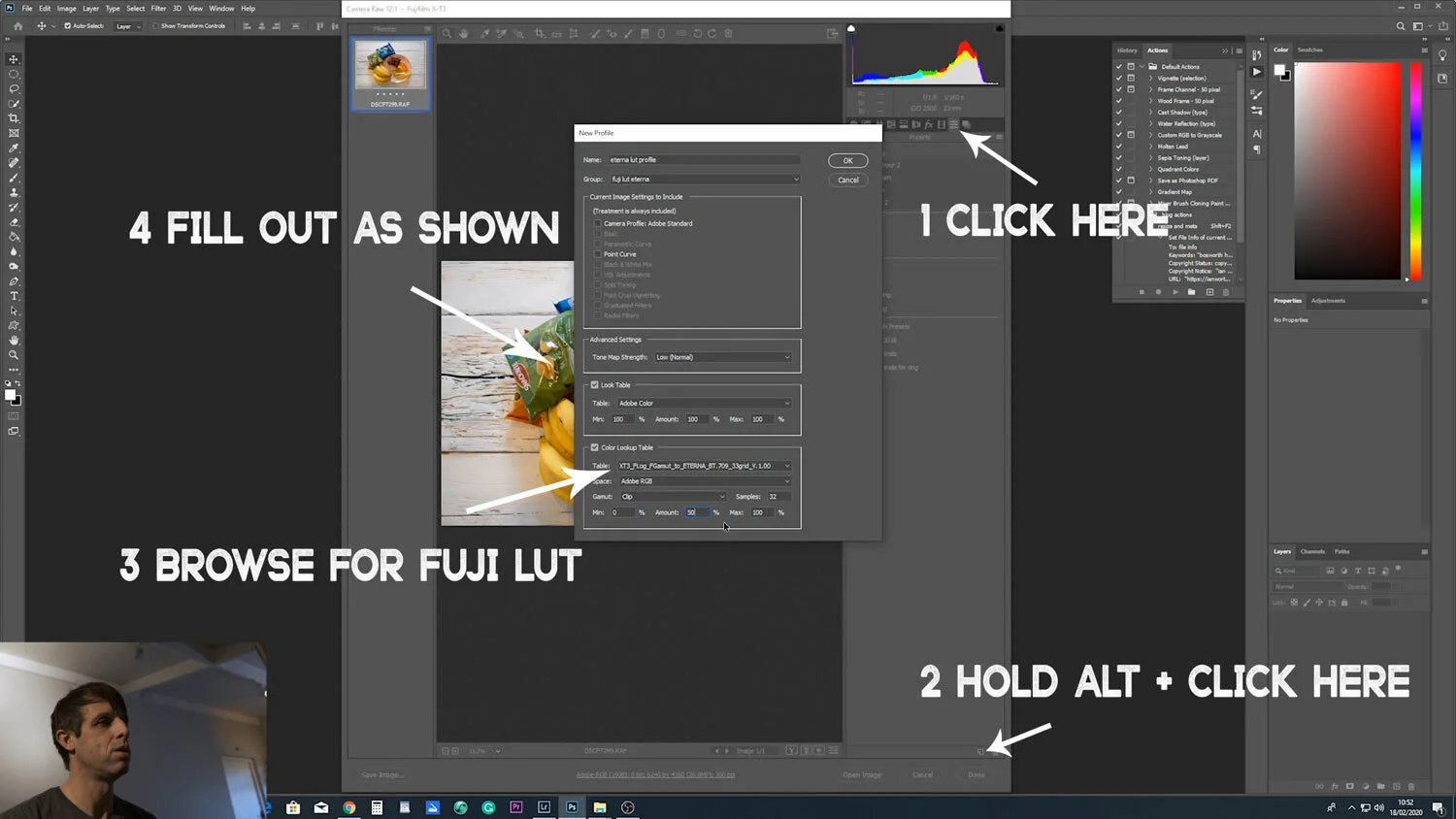This screenshot has width=1456, height=819.
Task: Open the Character panel icon
Action: (x=1257, y=134)
